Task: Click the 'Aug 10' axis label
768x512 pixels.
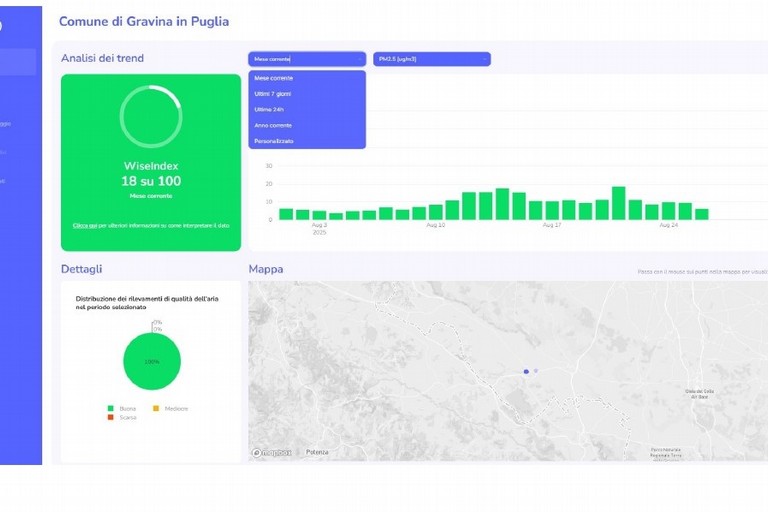Action: click(x=435, y=225)
